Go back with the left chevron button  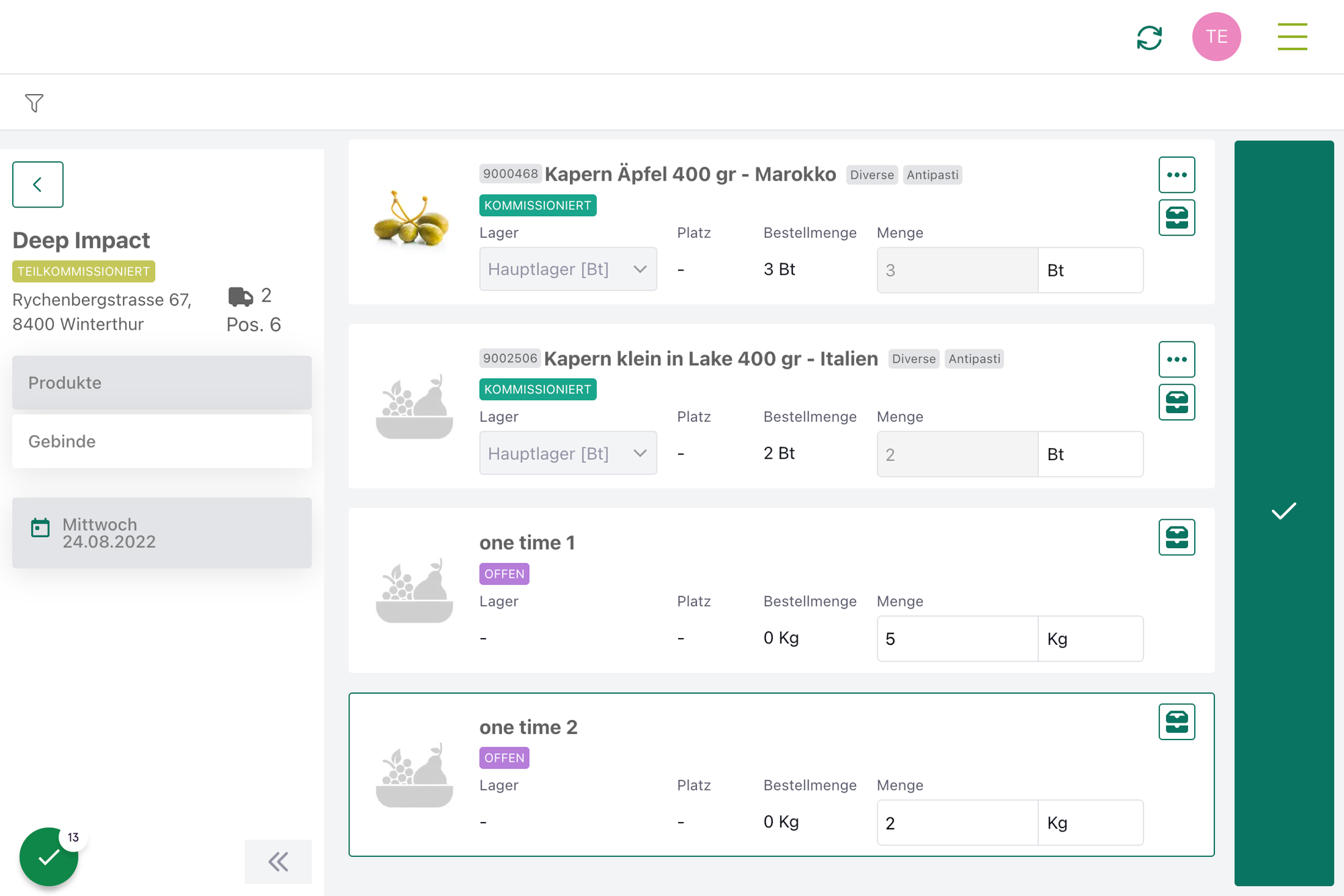[38, 184]
